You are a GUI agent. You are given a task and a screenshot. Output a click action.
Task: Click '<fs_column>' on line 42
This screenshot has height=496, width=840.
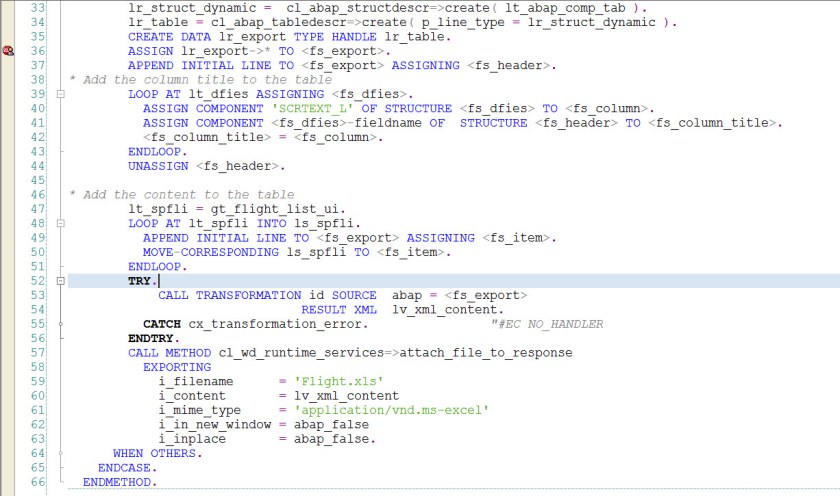(x=335, y=138)
